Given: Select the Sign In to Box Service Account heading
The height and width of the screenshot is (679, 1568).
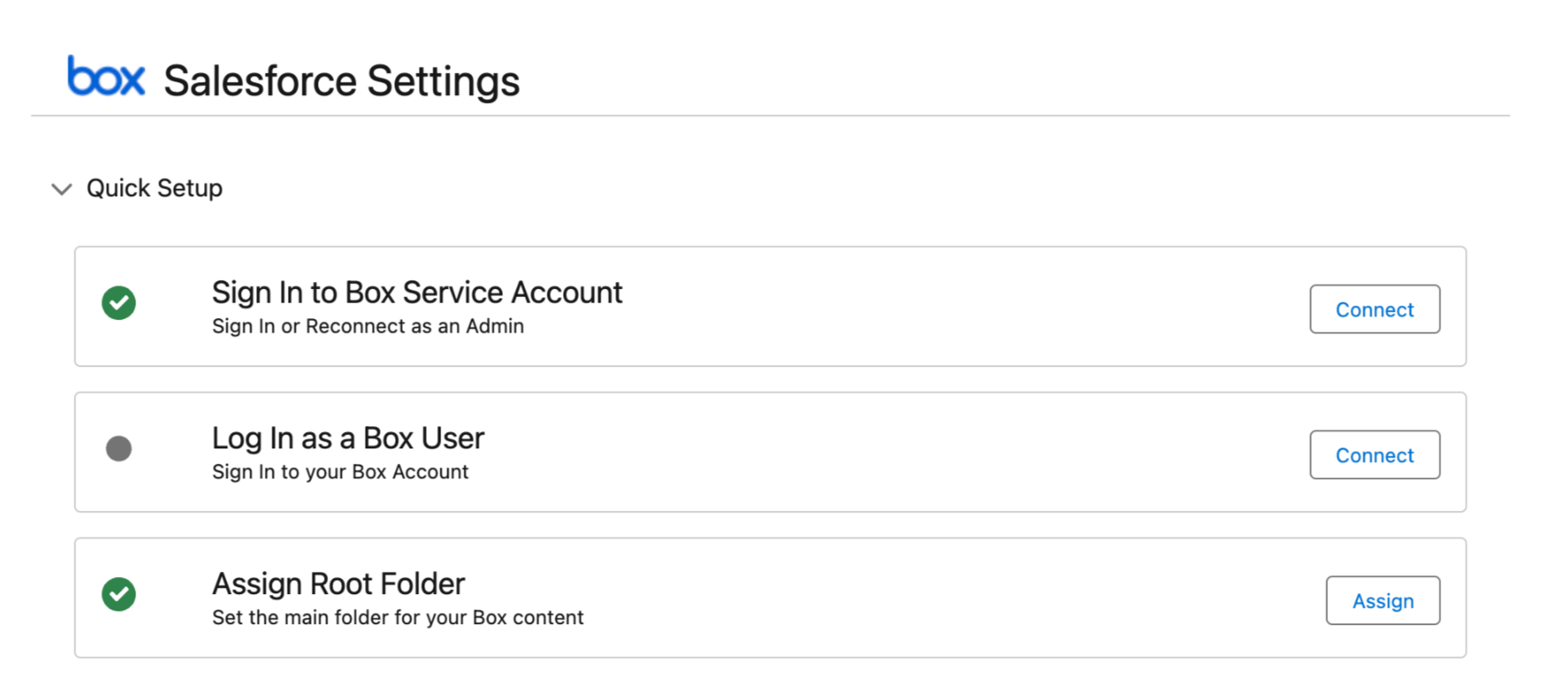Looking at the screenshot, I should pos(416,292).
